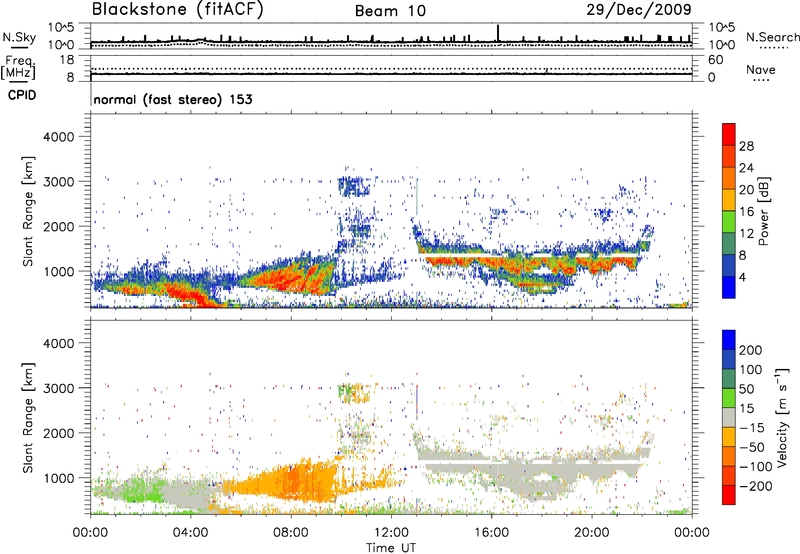Click the '18' tick on the frequency axis
Viewport: 800px width, 554px height.
click(67, 60)
